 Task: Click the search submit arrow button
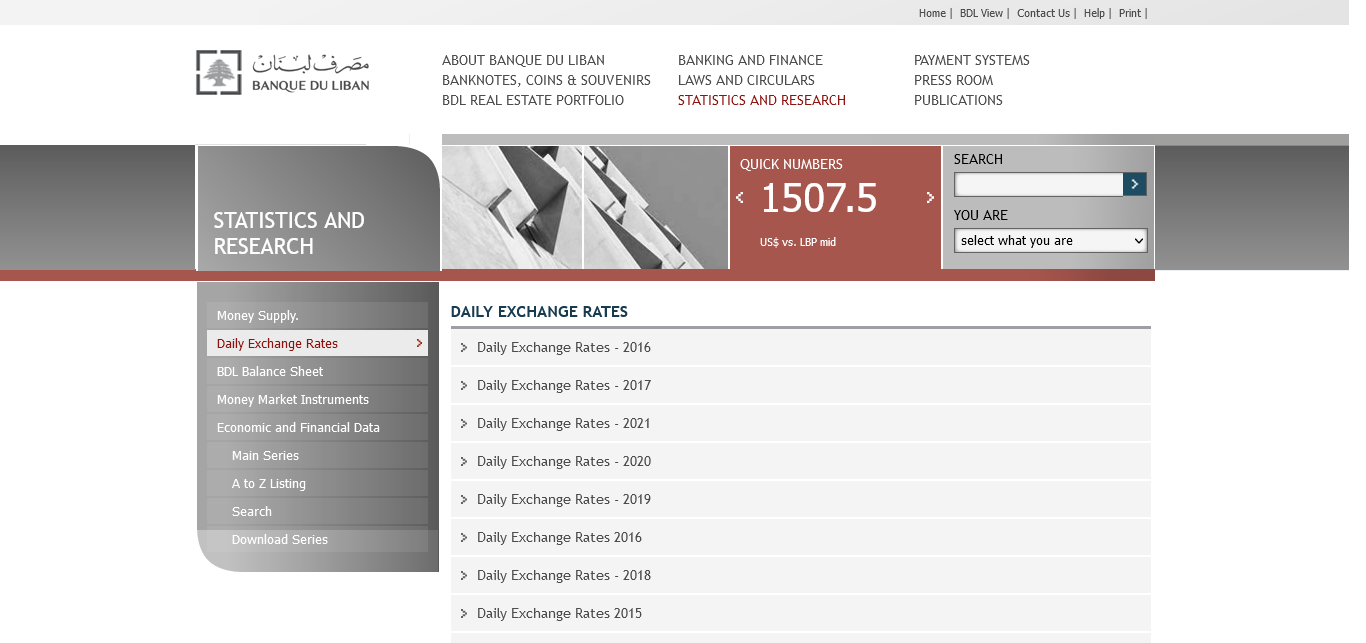(x=1134, y=184)
